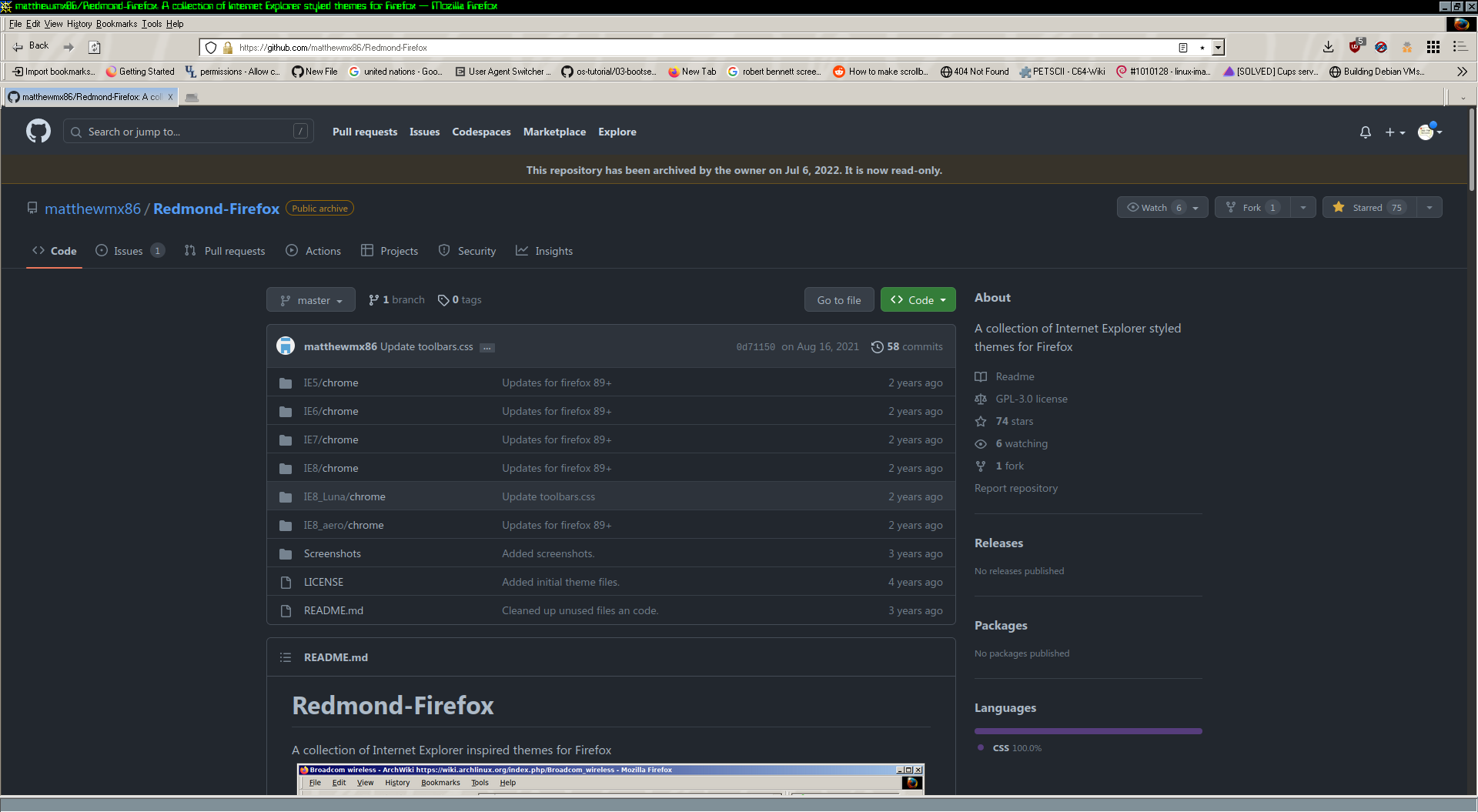The height and width of the screenshot is (812, 1478).
Task: Unstar the repository via the Starred button
Action: point(1369,207)
